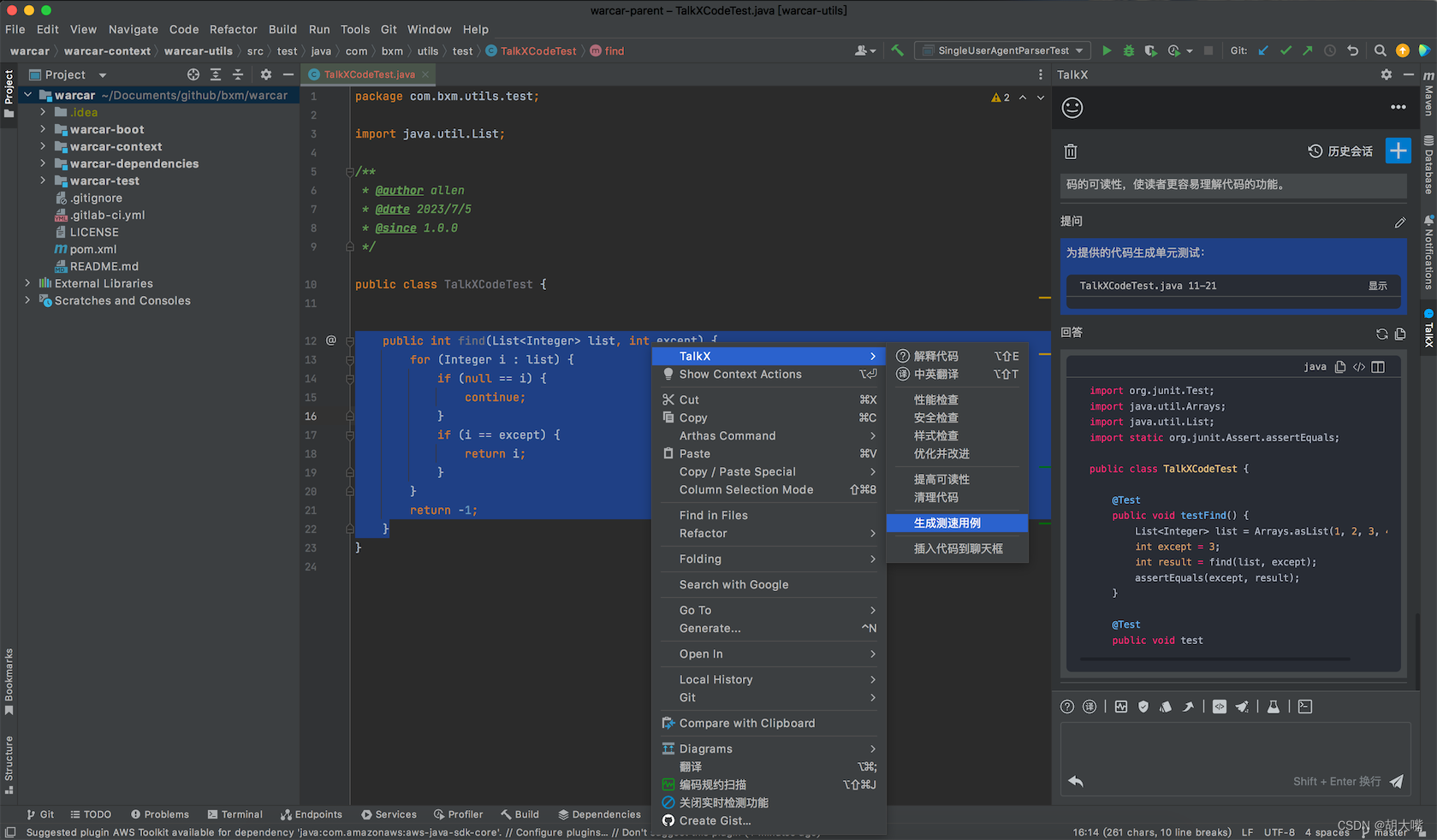
Task: Expand the warcar-dependencies folder
Action: tap(43, 163)
